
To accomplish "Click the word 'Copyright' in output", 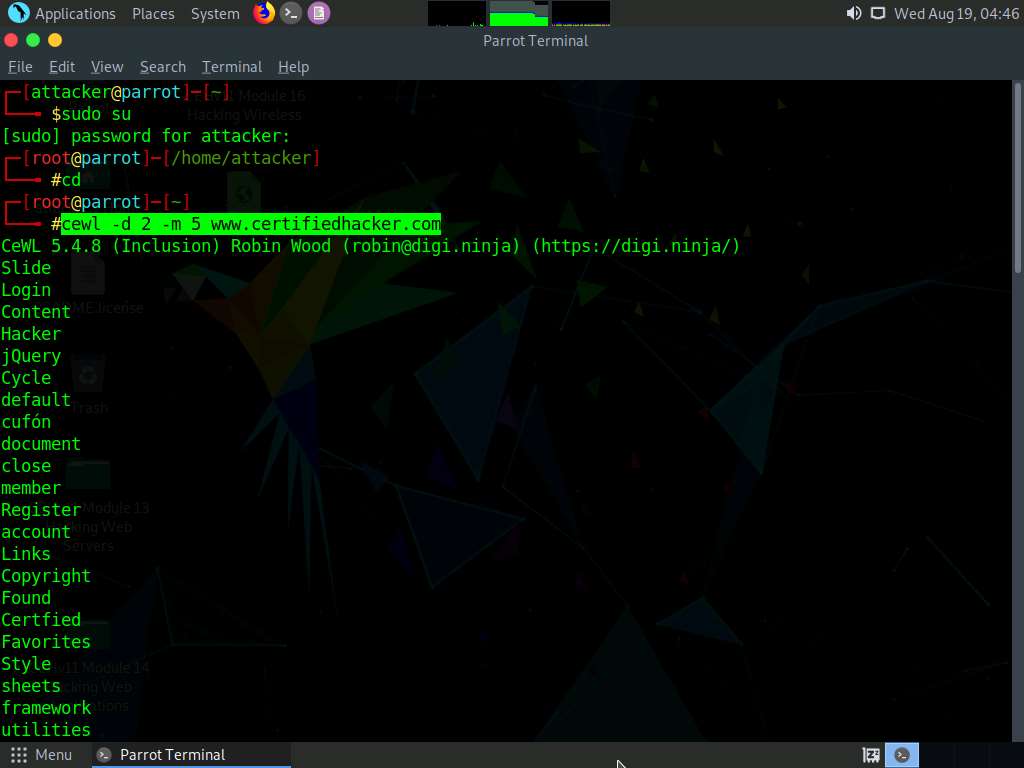I will pyautogui.click(x=46, y=576).
